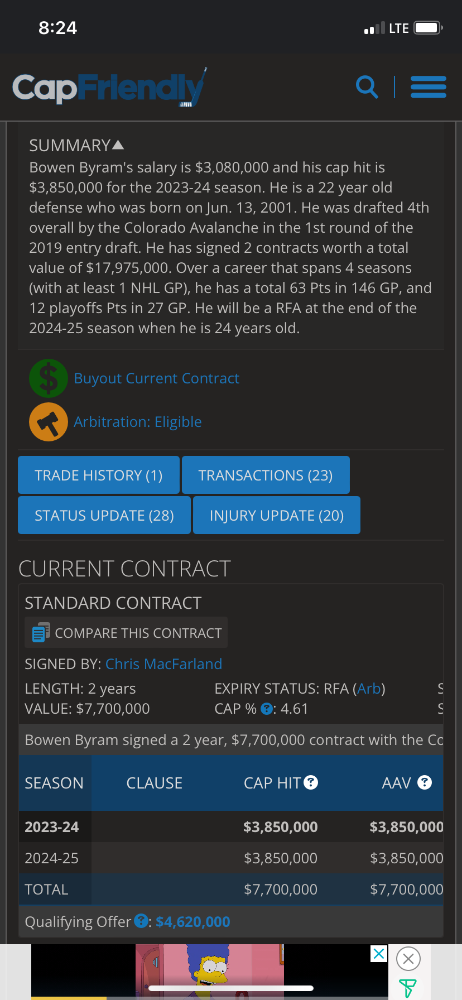
Task: Open the Buyout Current Contract link
Action: click(156, 378)
